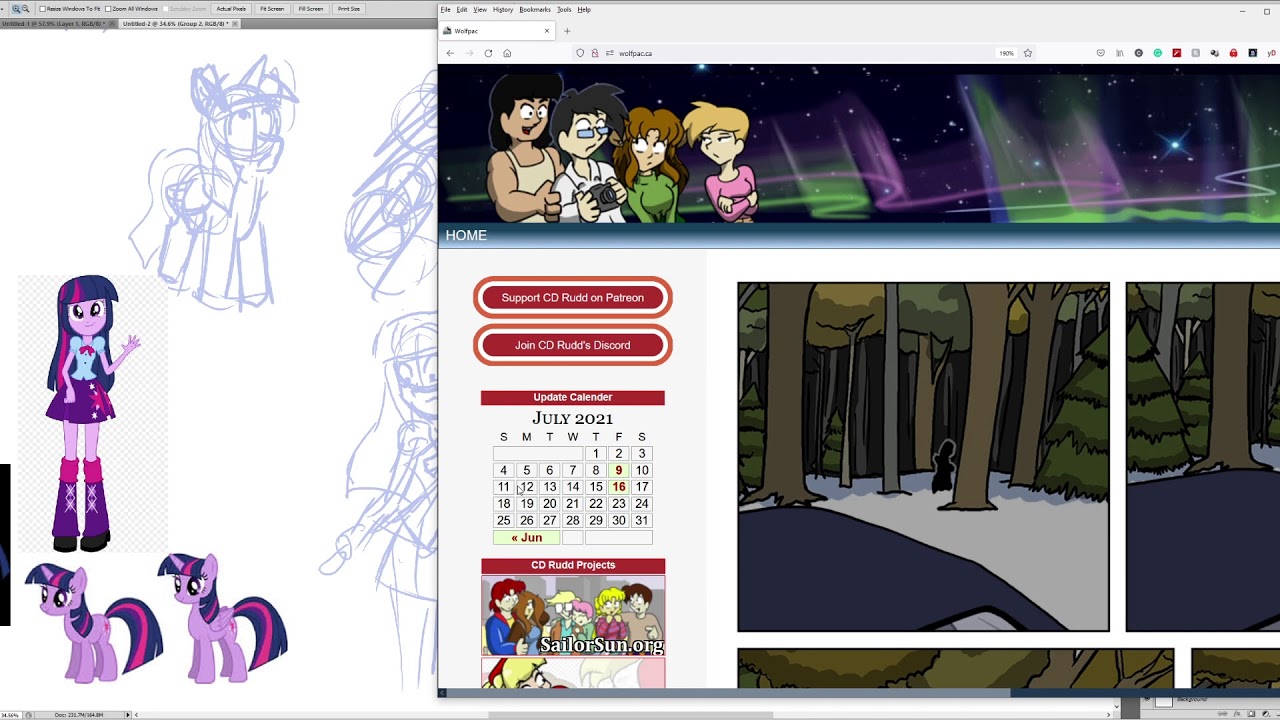Viewport: 1280px width, 720px height.
Task: Open the July 16 calendar update
Action: coord(619,487)
